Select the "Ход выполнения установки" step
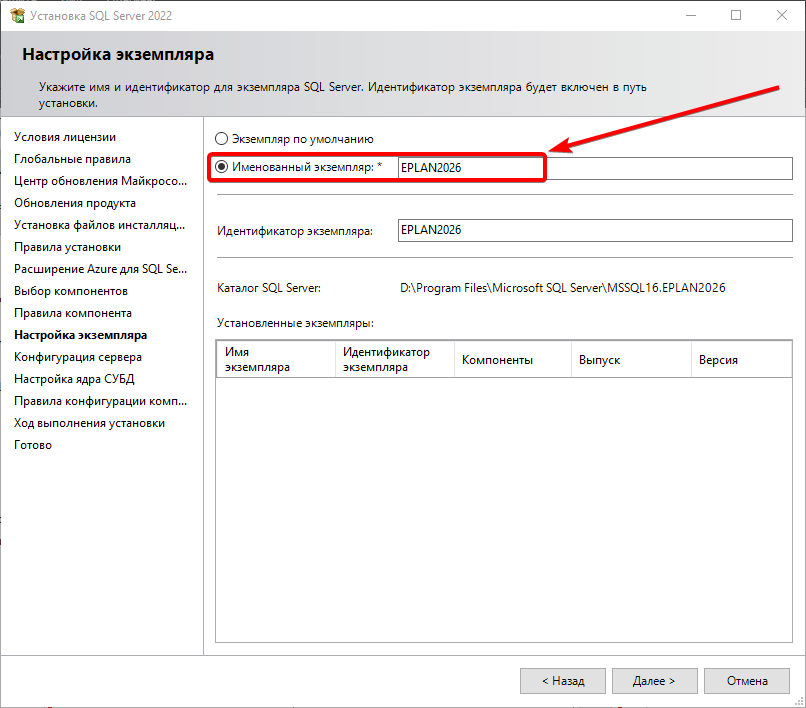This screenshot has width=806, height=708. coord(89,423)
